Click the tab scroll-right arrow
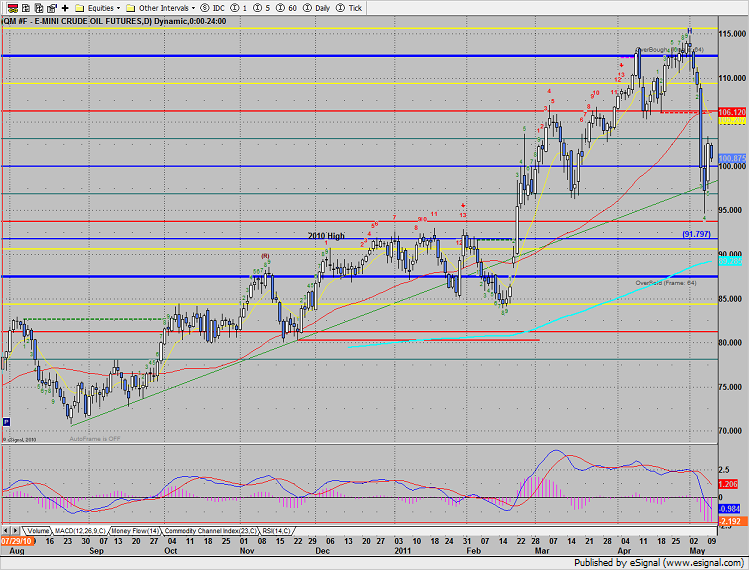 (x=15, y=531)
